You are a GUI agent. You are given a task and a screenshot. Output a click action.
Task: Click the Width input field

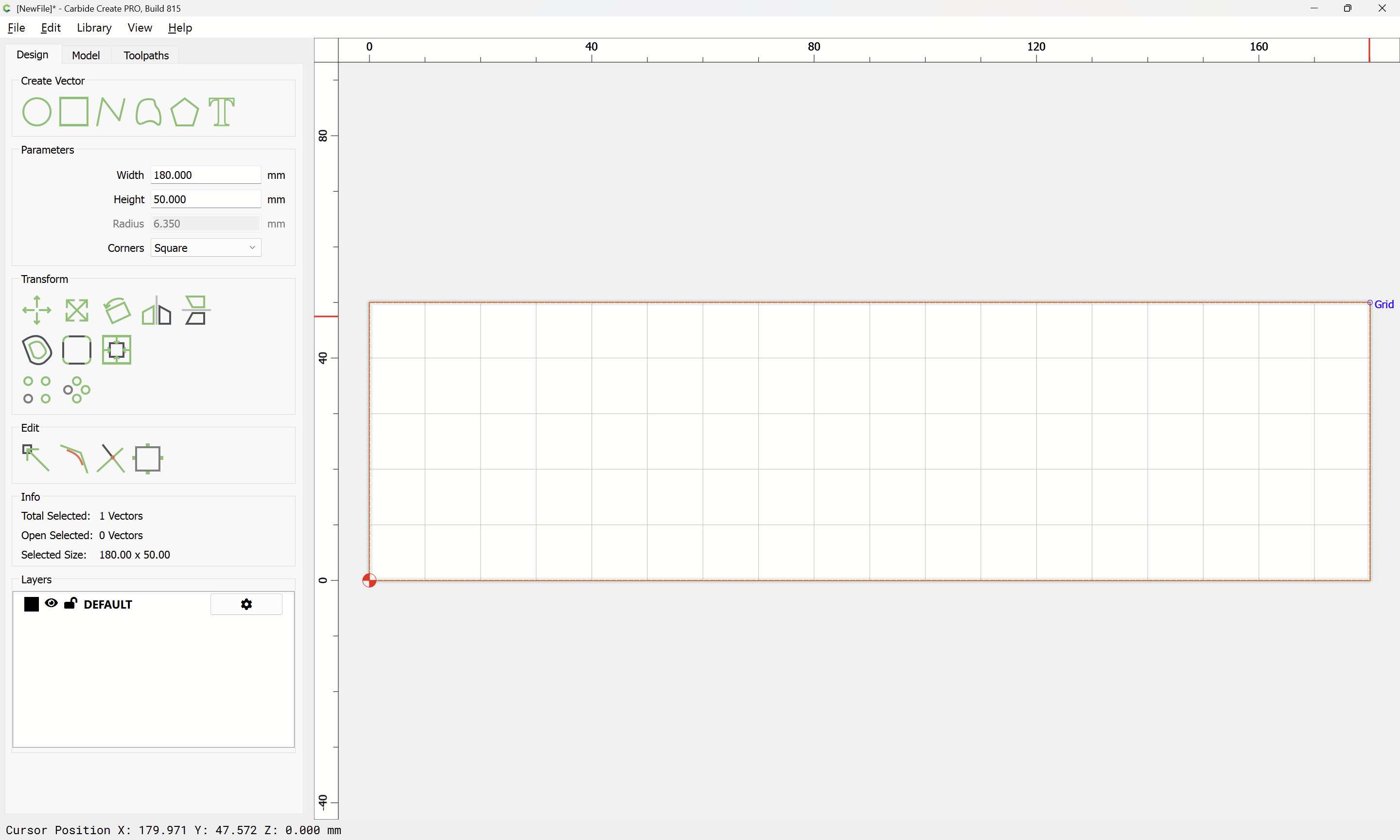pos(206,175)
